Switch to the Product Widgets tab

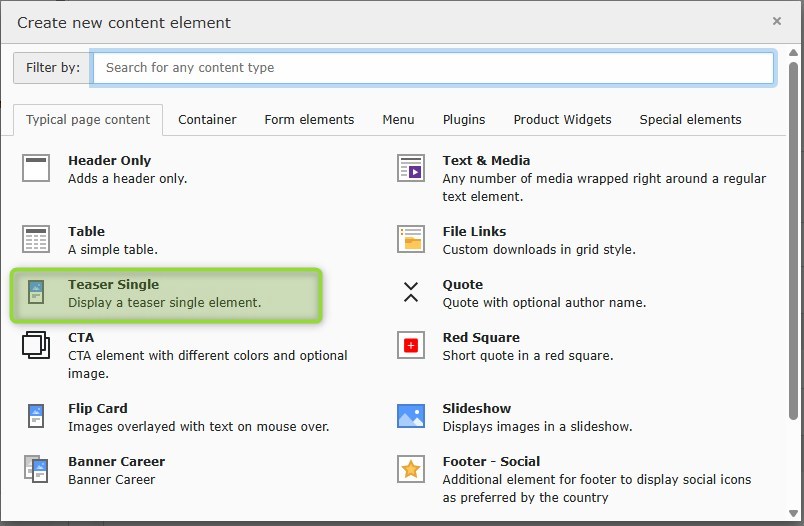click(562, 119)
